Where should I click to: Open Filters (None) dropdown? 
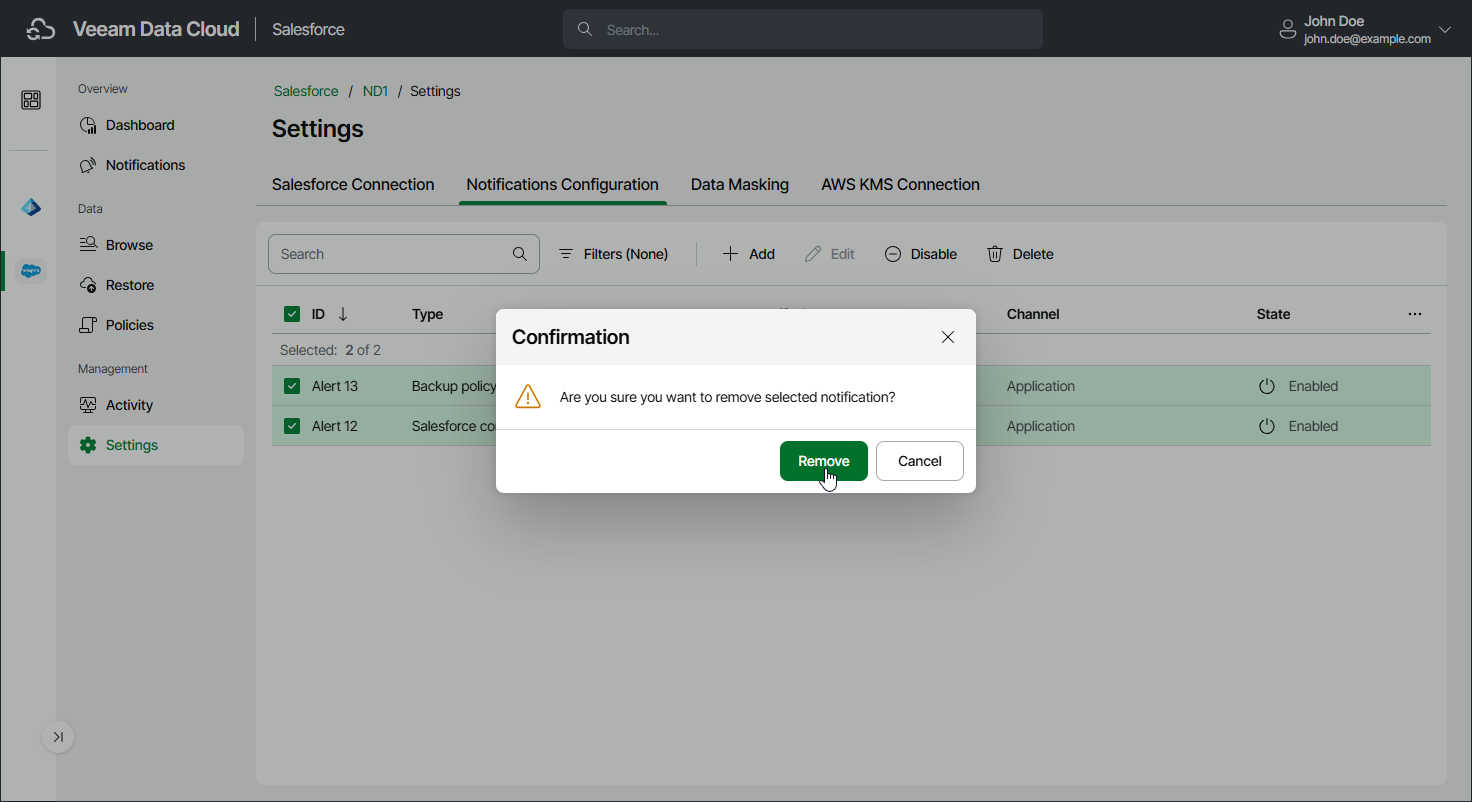(613, 254)
